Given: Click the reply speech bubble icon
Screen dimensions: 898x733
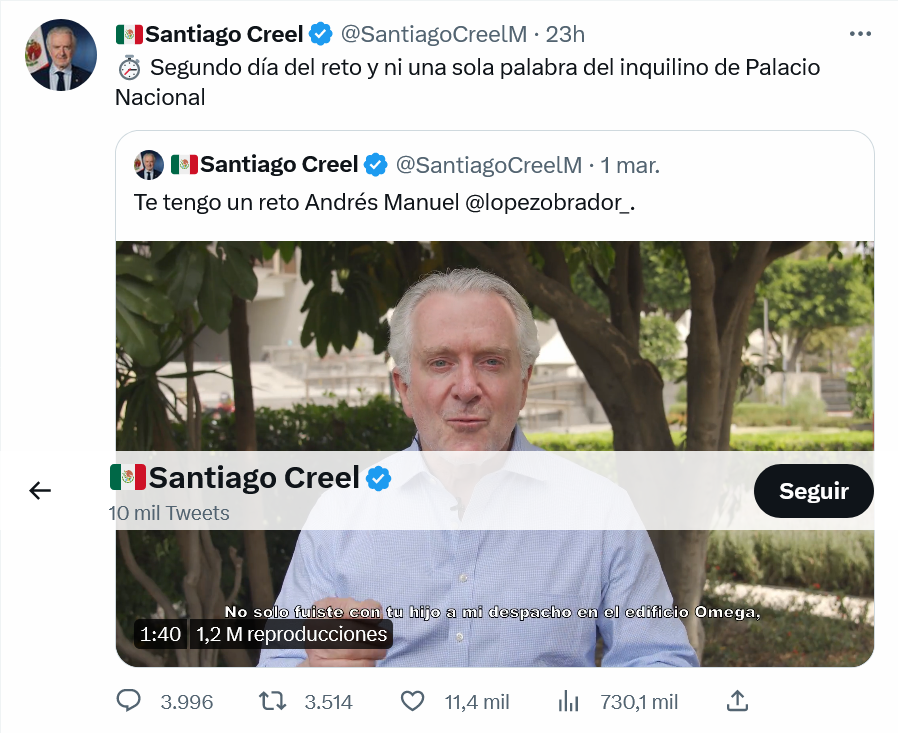Looking at the screenshot, I should click(x=128, y=701).
